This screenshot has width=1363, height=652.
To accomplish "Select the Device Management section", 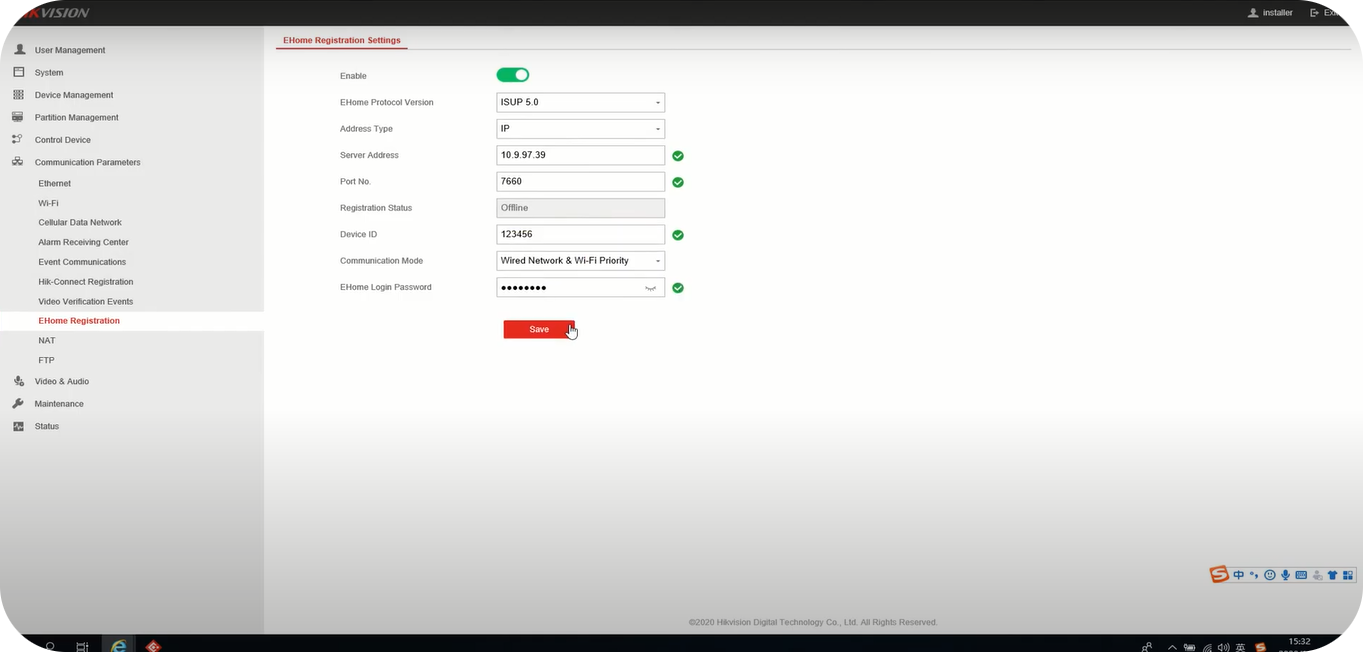I will click(73, 94).
